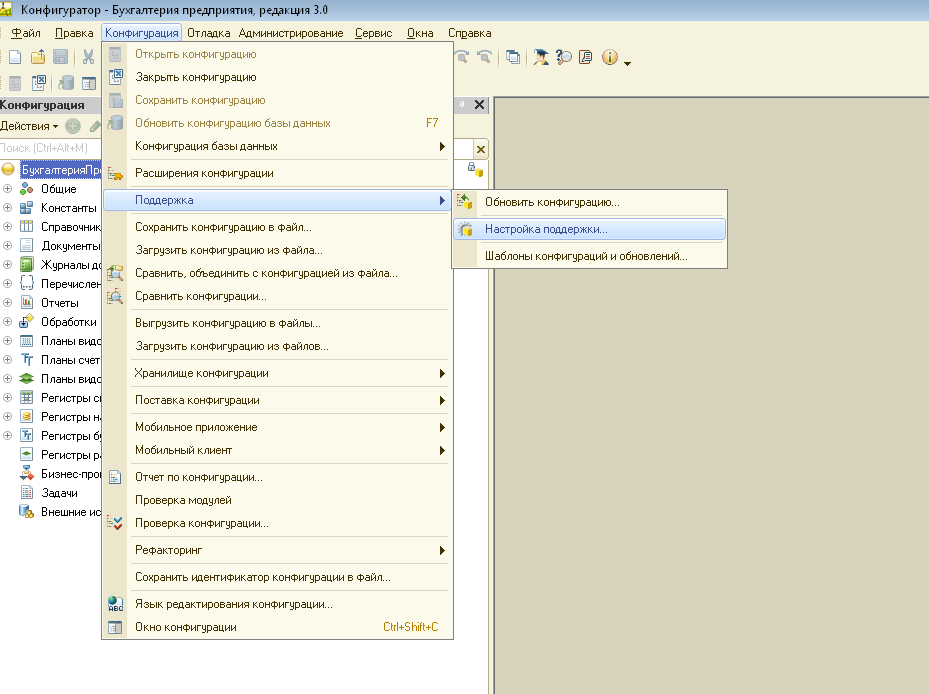Expand the Справочники tree node
929x694 pixels.
coord(8,226)
